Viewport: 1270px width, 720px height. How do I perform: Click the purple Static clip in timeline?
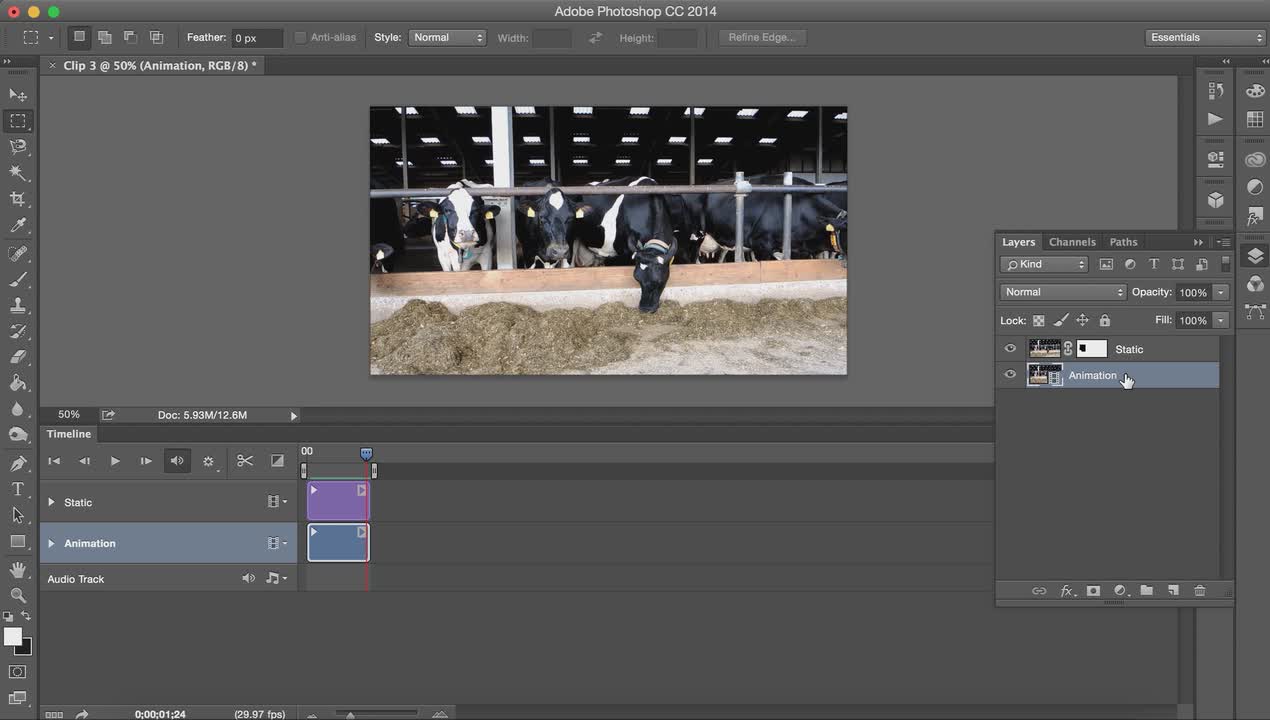pyautogui.click(x=338, y=502)
